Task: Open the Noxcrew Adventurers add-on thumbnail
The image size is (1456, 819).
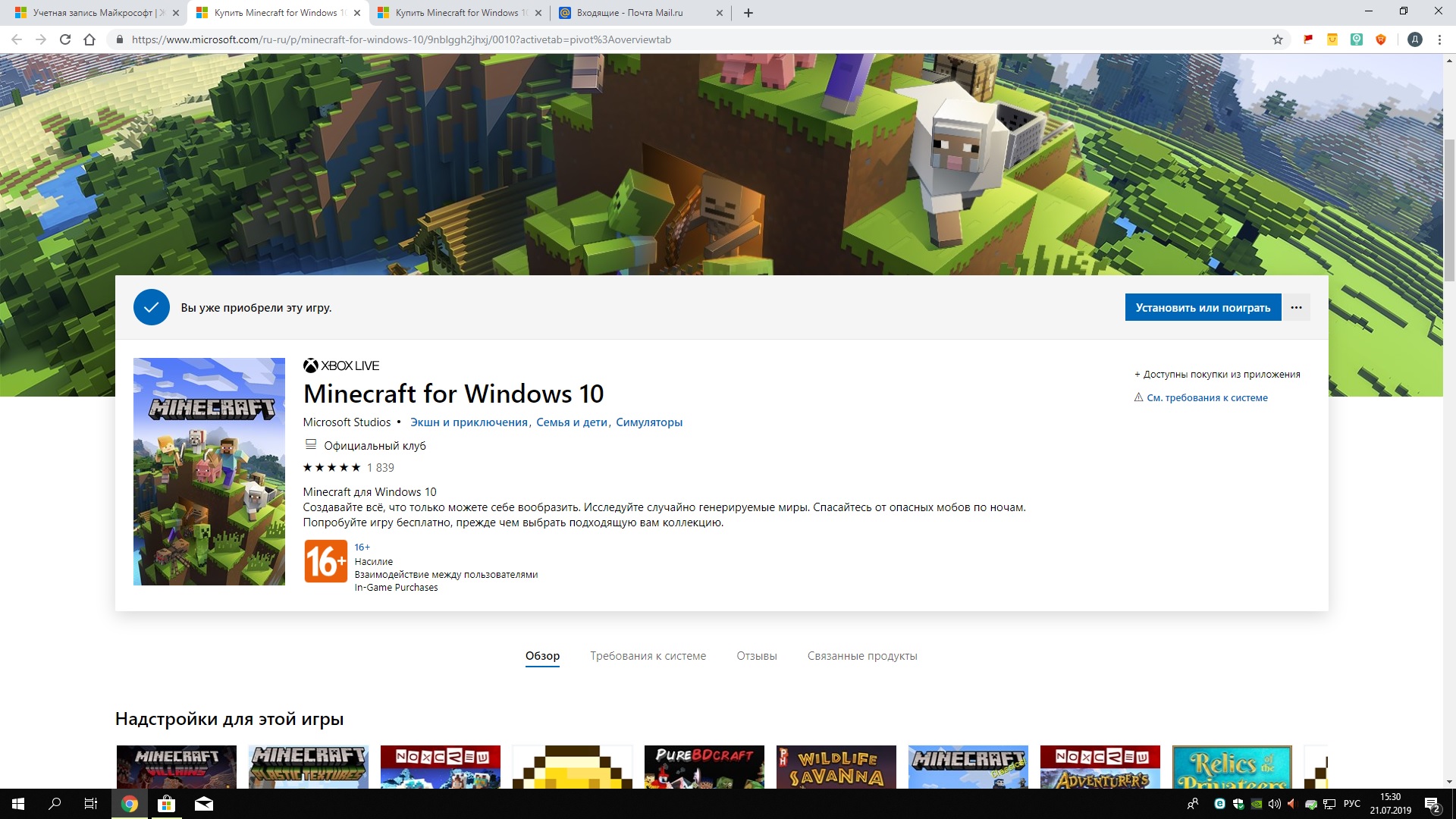Action: pyautogui.click(x=1100, y=767)
